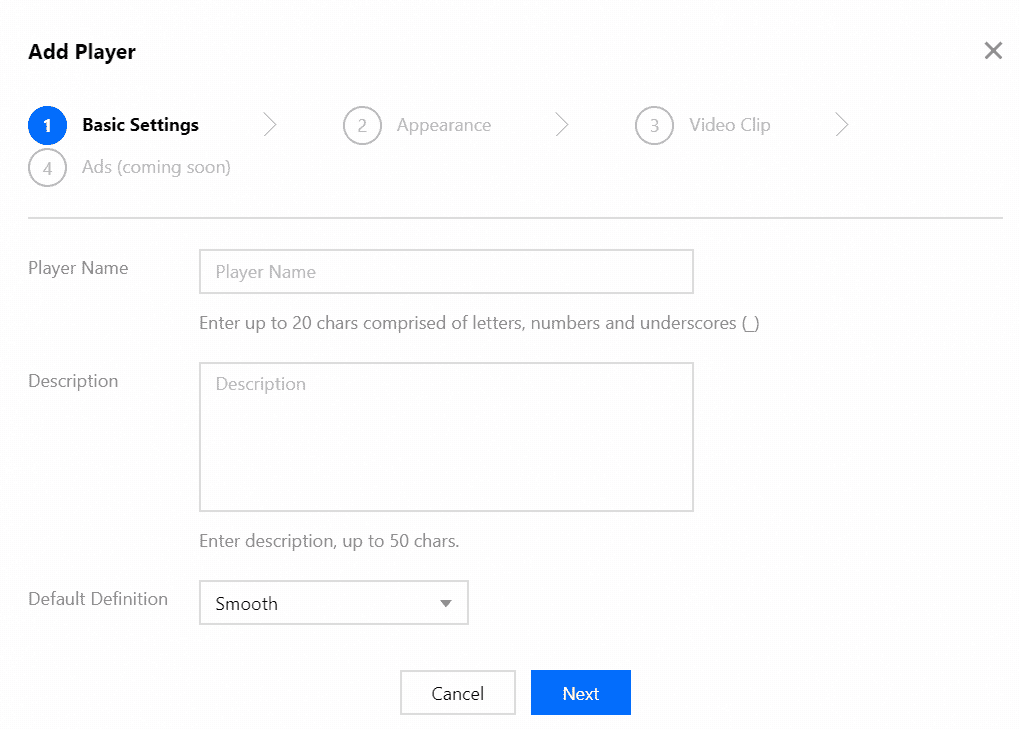1020x730 pixels.
Task: Click the 'Enter up to 20 chars' hint
Action: (479, 323)
